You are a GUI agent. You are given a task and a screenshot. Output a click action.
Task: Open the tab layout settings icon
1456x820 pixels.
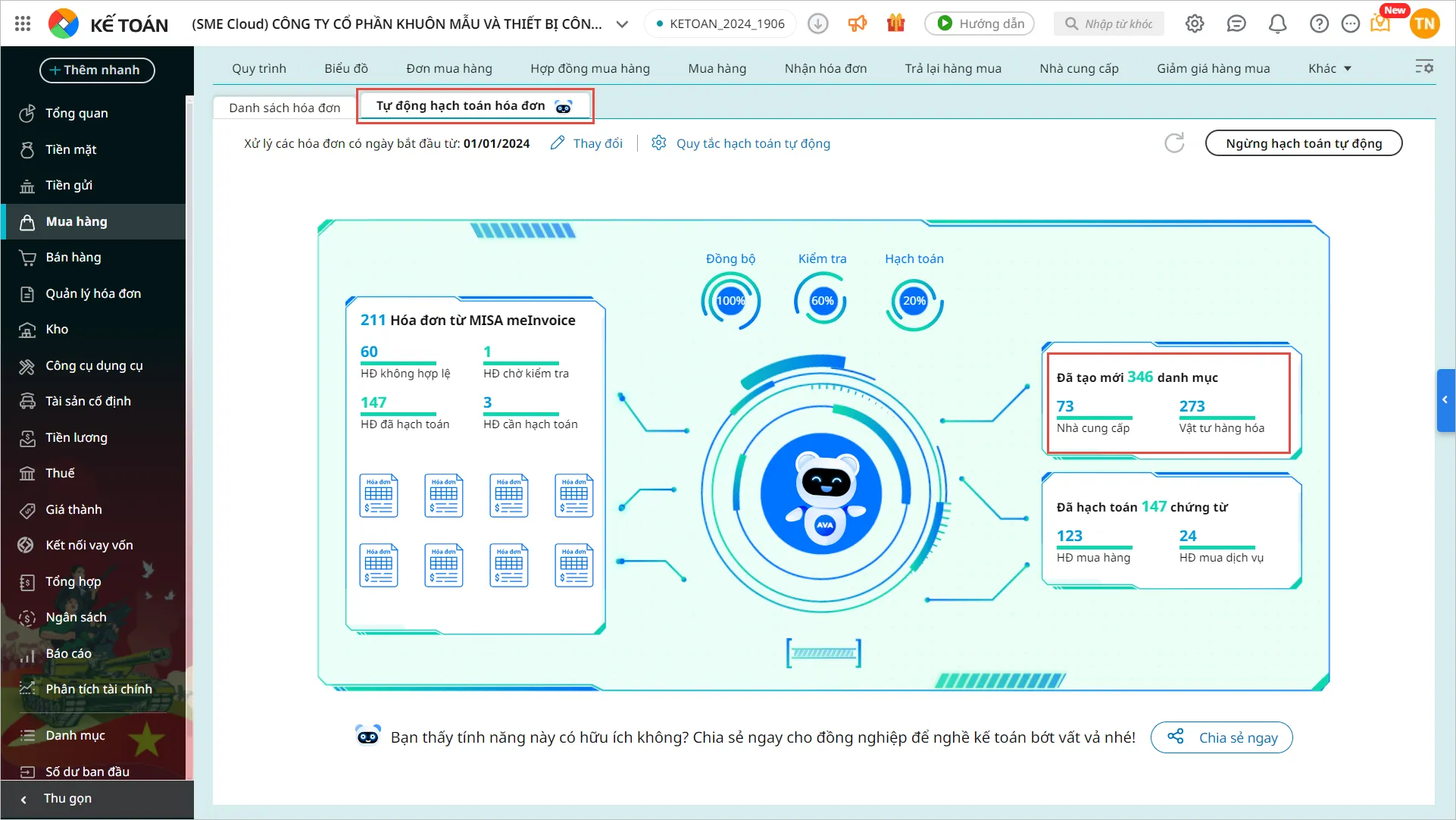[1423, 67]
